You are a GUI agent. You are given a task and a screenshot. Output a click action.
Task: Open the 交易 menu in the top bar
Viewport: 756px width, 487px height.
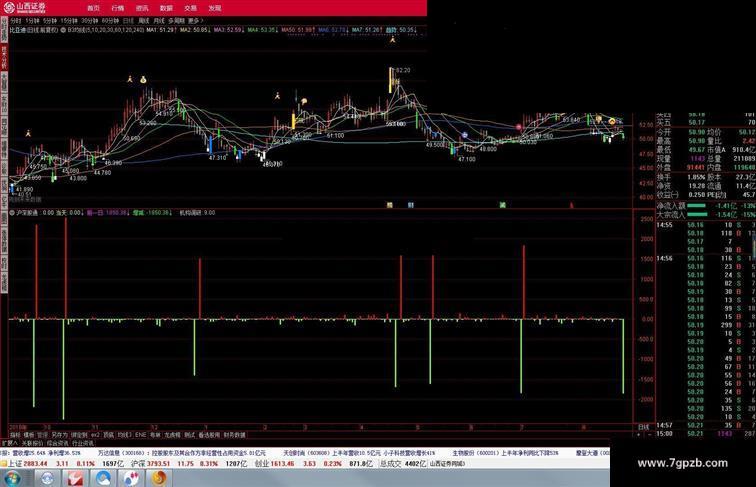[x=190, y=8]
